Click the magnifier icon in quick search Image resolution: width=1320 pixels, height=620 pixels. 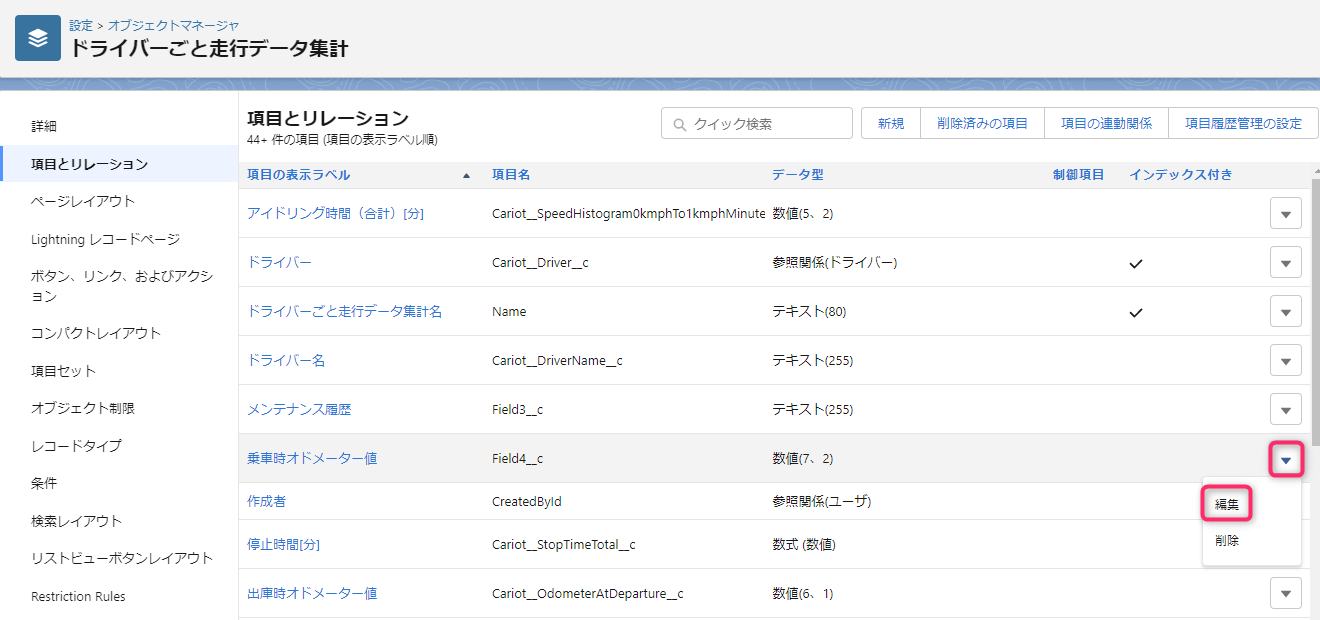click(x=680, y=124)
